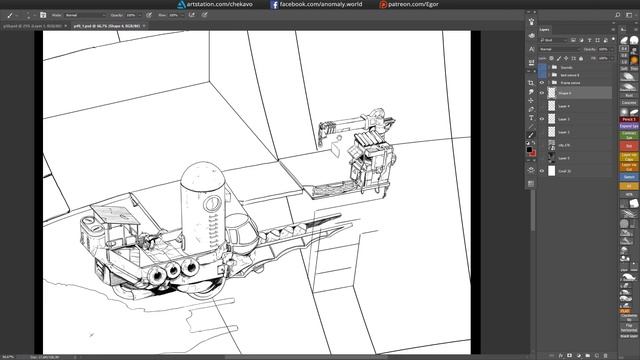The width and height of the screenshot is (640, 360).
Task: Select the Type tool
Action: 531,118
